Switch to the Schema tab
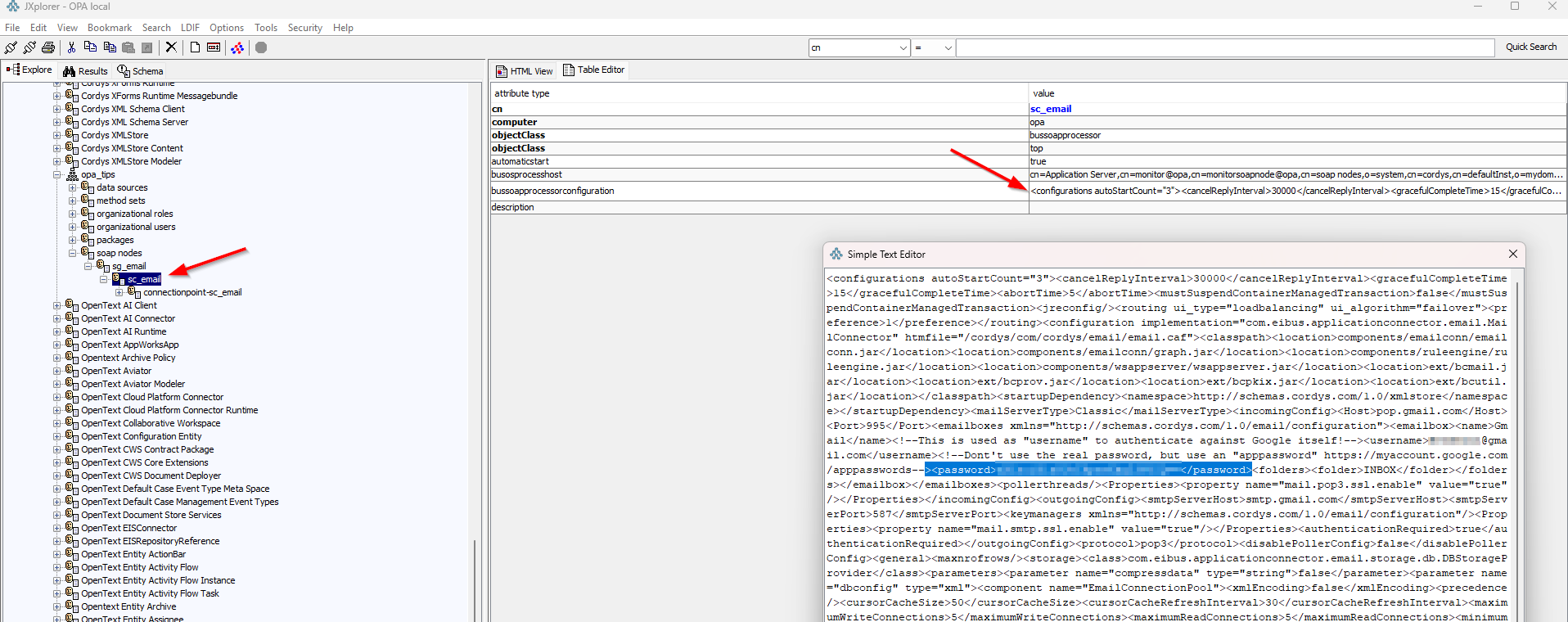The width and height of the screenshot is (1568, 622). [x=141, y=71]
